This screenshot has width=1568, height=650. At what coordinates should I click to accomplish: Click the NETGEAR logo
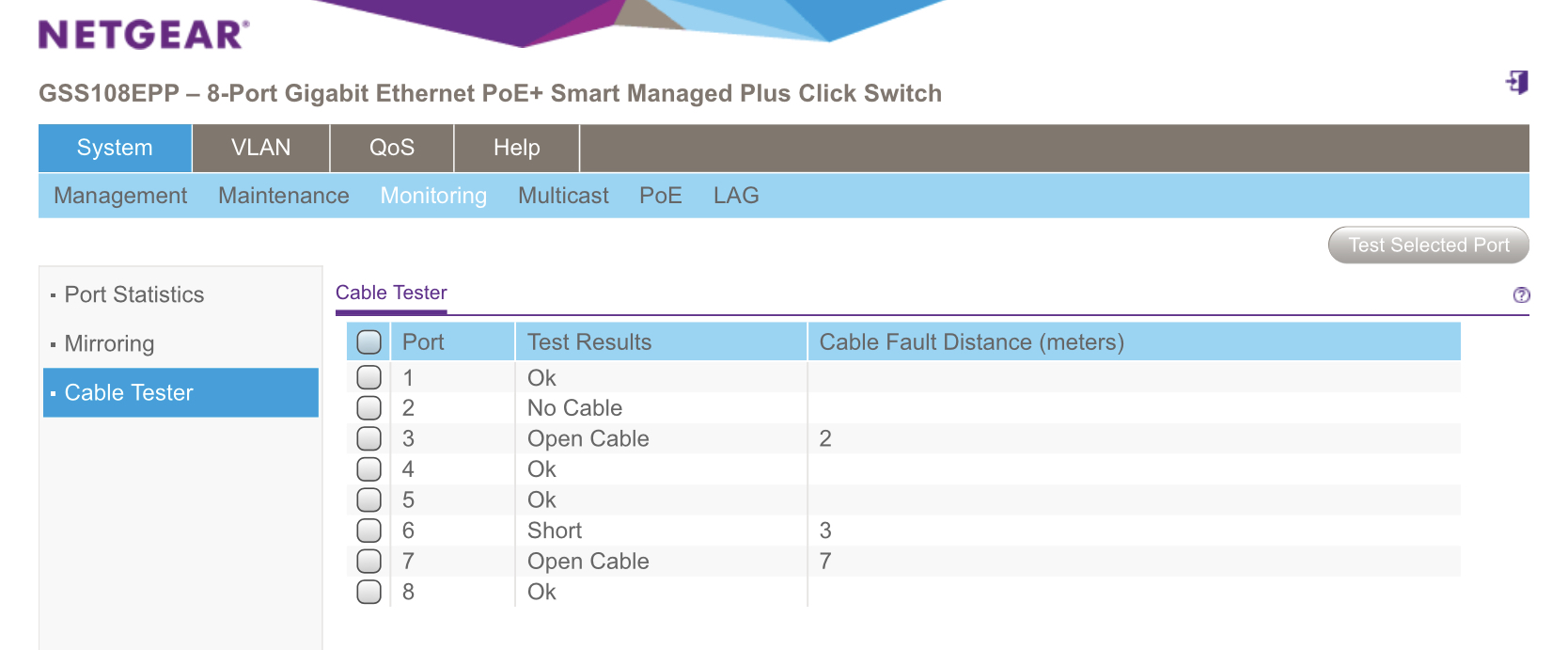[x=144, y=35]
